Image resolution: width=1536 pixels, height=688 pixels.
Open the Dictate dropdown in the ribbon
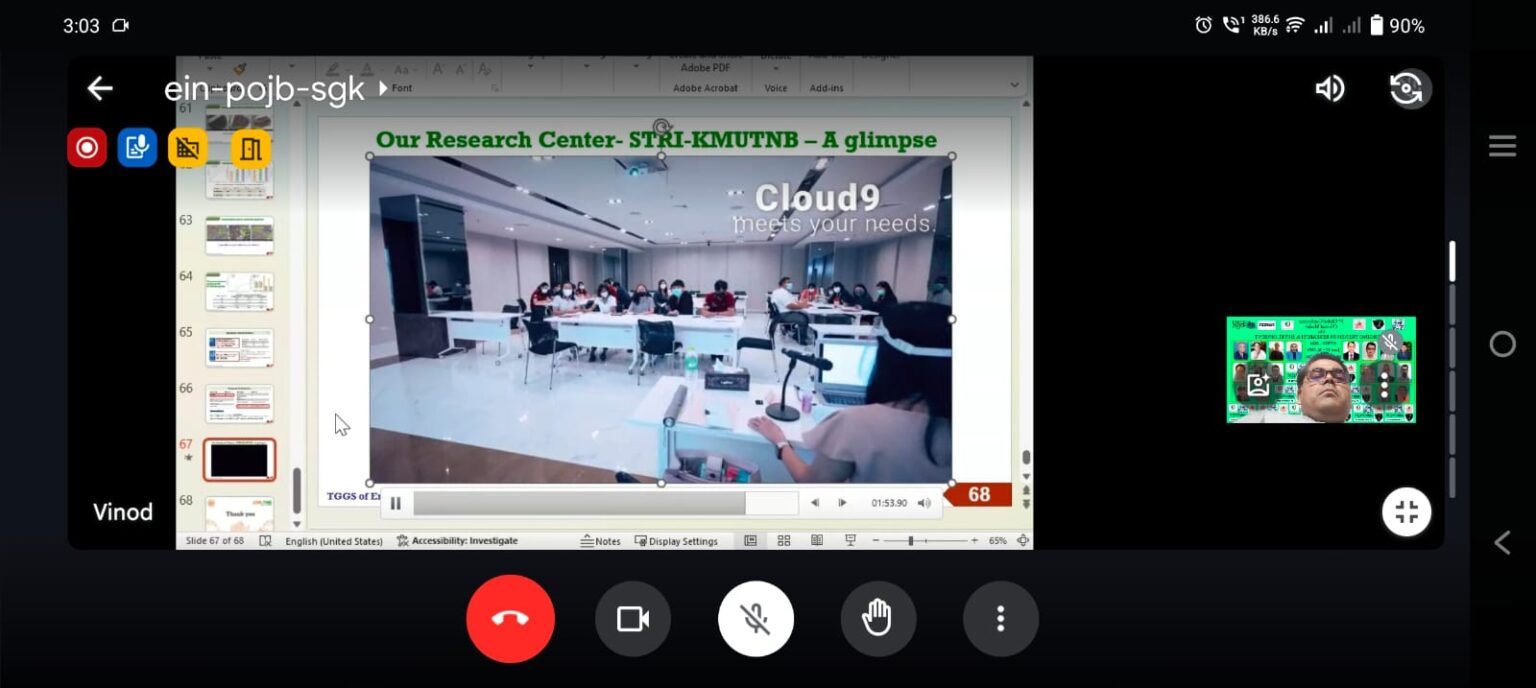pos(776,67)
